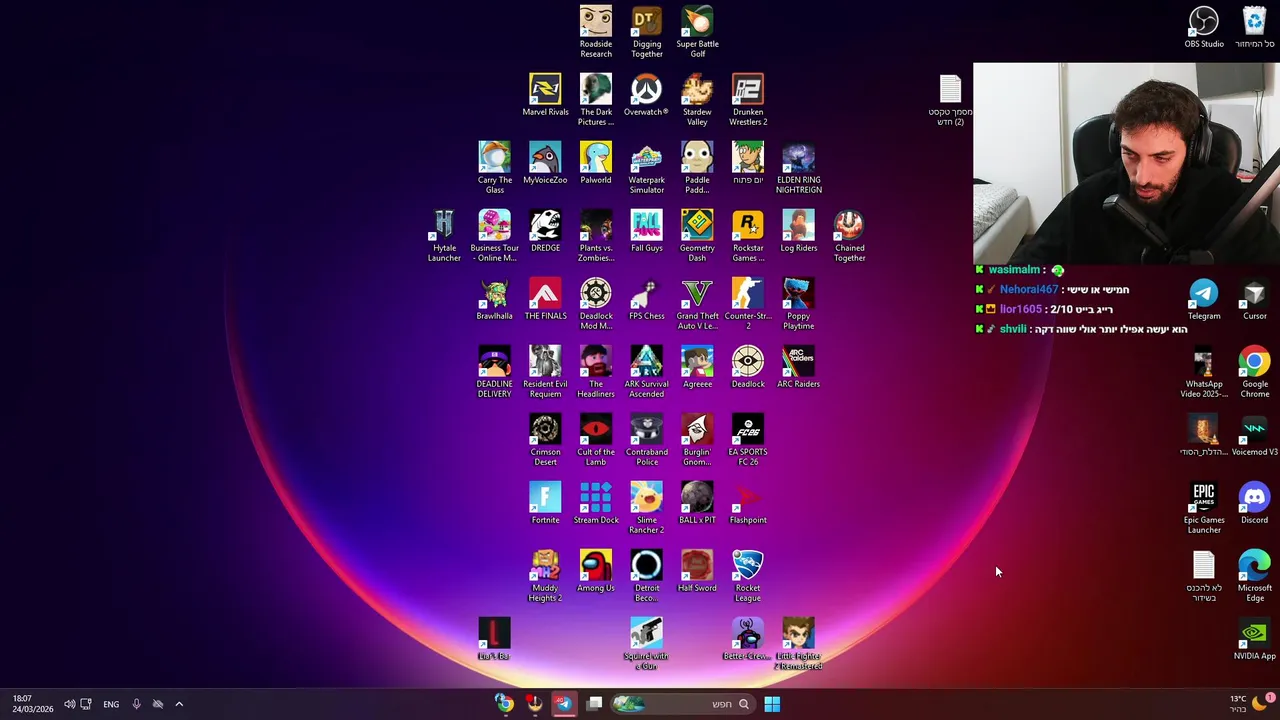Open Chained Together shortcut
This screenshot has width=1280, height=720.
(849, 236)
